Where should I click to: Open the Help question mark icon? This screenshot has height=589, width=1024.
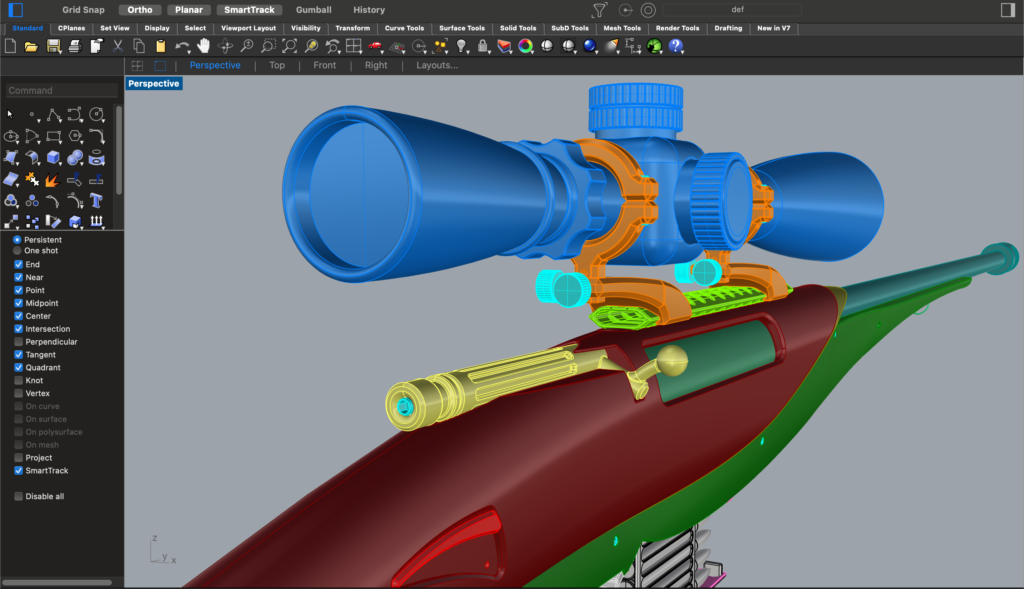pyautogui.click(x=676, y=46)
